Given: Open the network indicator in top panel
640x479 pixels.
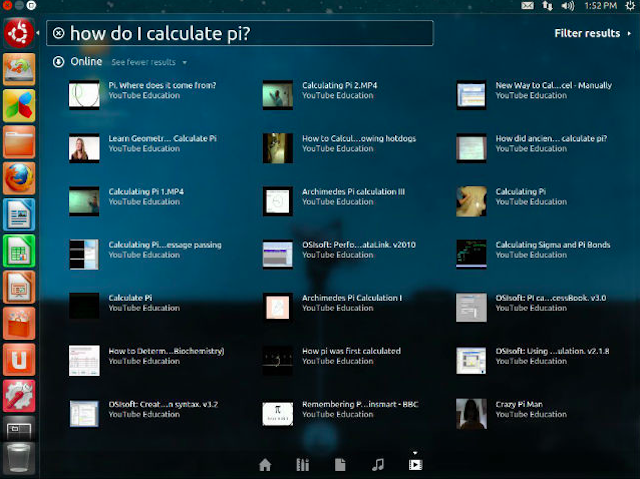Looking at the screenshot, I should (547, 6).
